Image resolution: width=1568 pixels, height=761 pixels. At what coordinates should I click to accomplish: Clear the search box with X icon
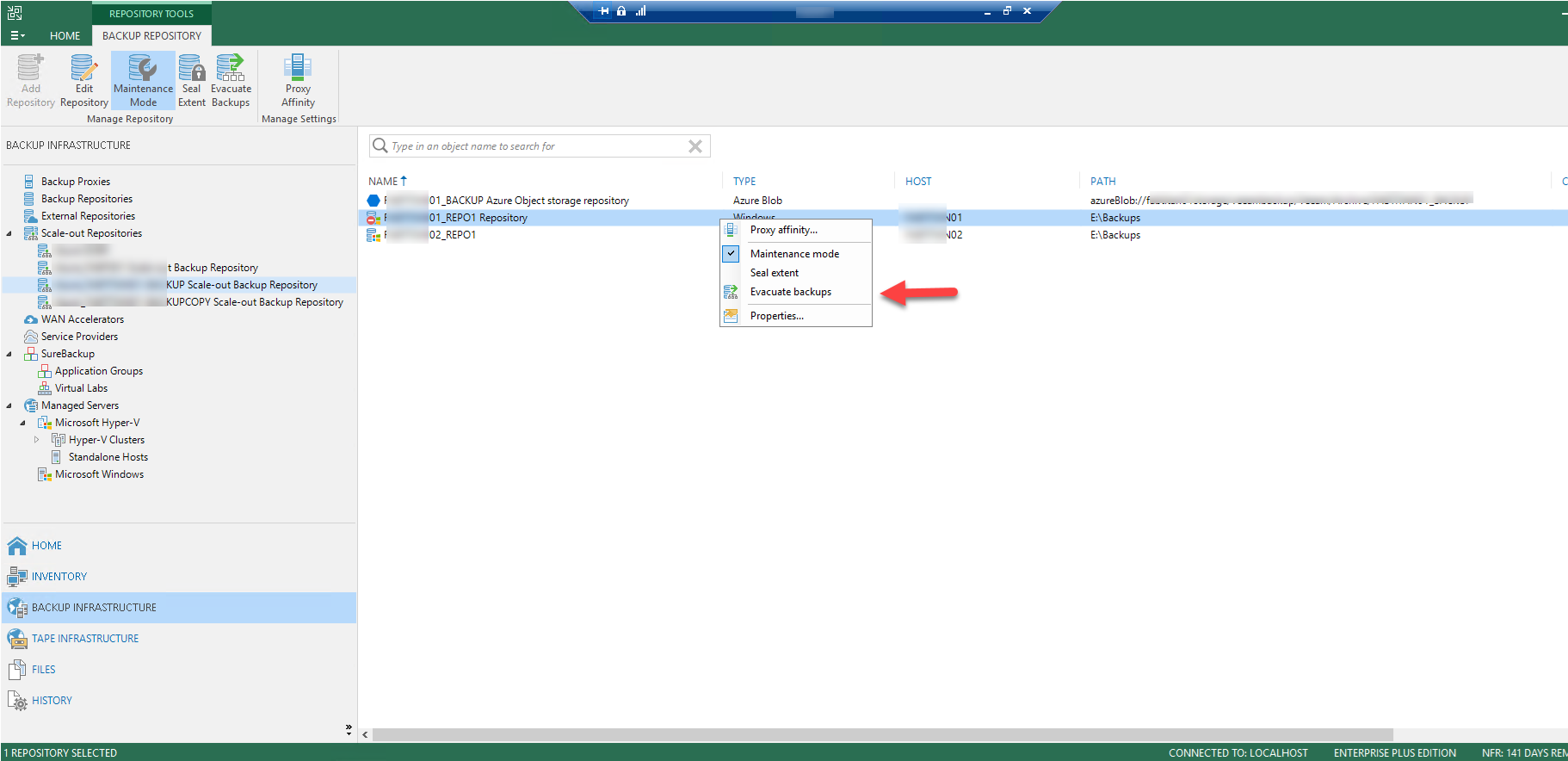[x=695, y=146]
